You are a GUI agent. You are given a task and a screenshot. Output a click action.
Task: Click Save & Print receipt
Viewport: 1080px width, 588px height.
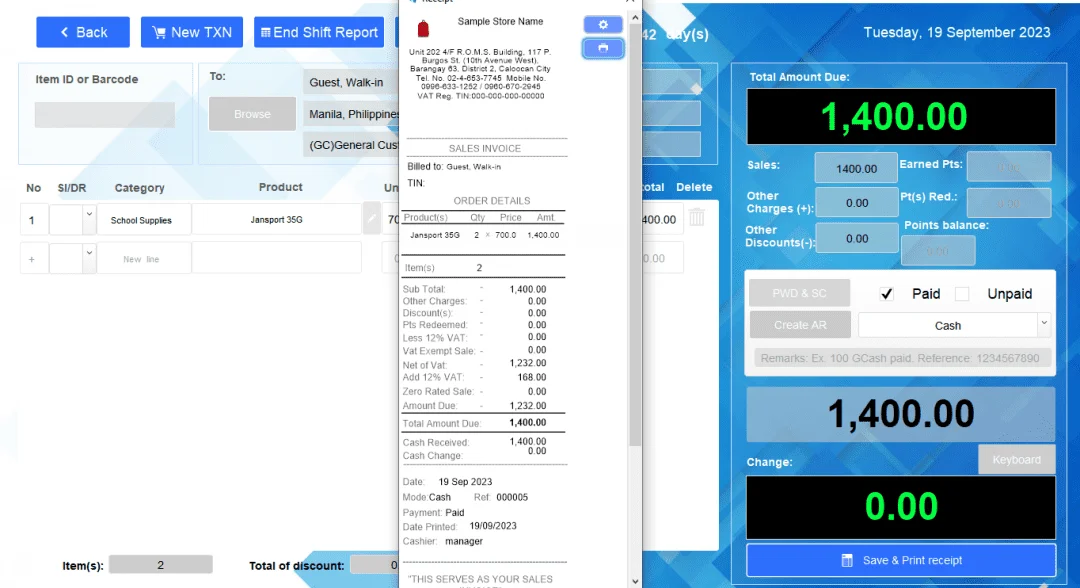pos(901,560)
